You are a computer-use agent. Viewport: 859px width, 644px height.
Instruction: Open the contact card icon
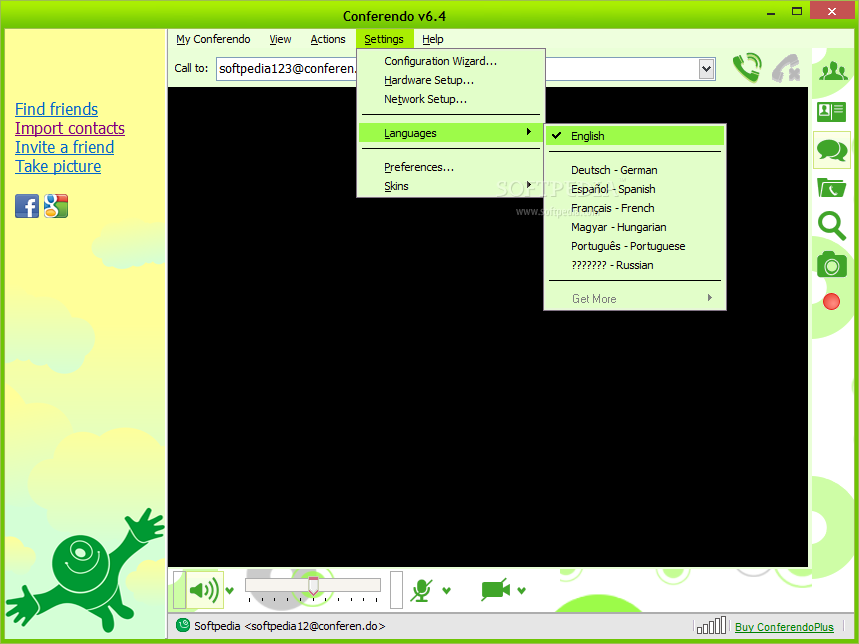831,112
